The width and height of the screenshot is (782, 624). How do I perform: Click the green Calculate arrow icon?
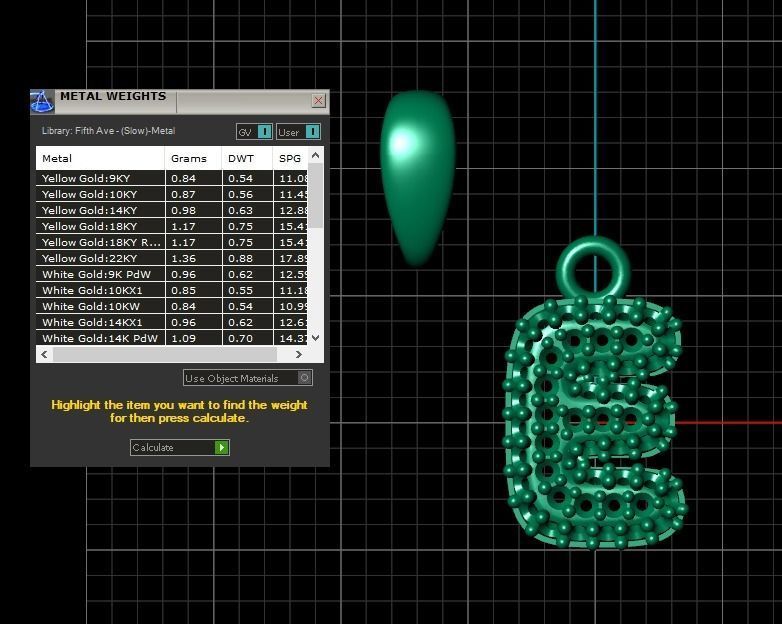click(221, 447)
